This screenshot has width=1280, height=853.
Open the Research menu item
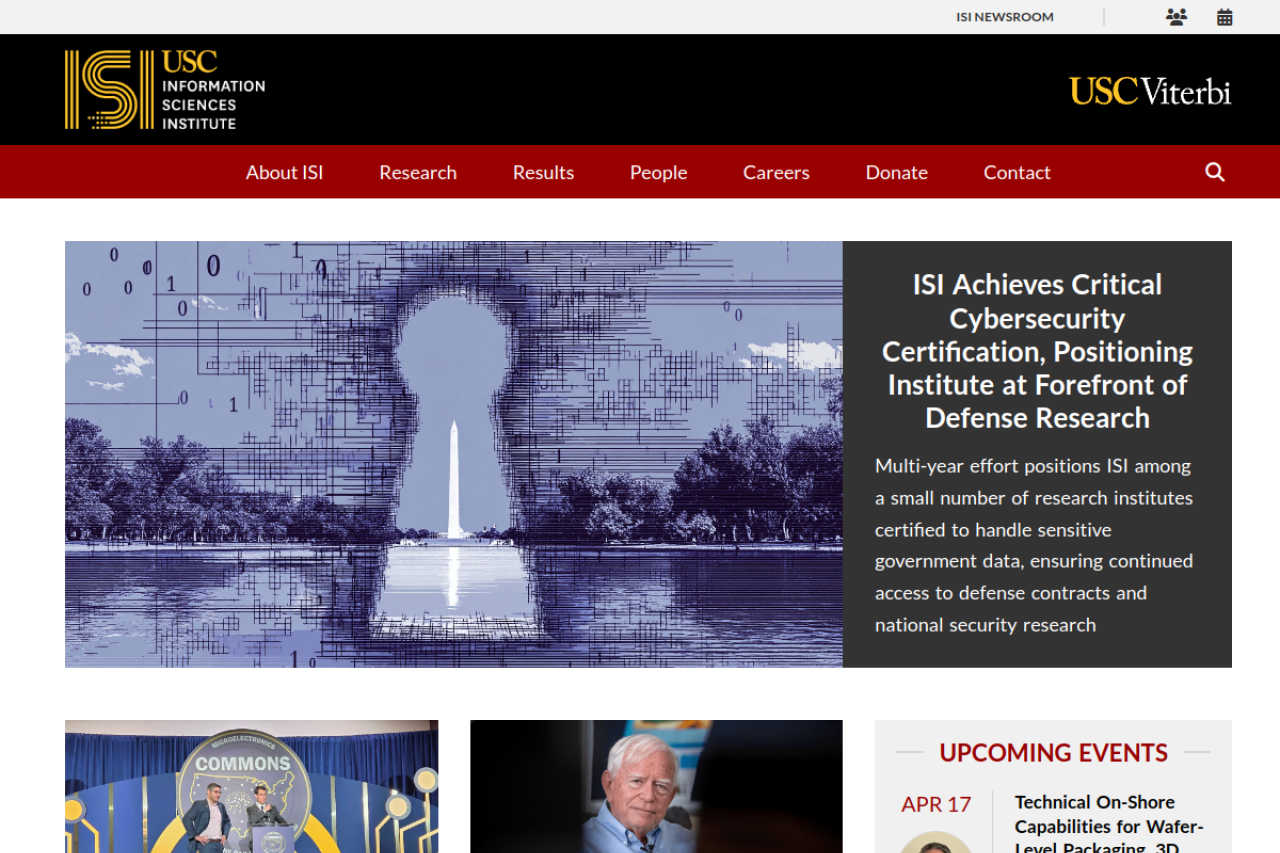click(417, 172)
